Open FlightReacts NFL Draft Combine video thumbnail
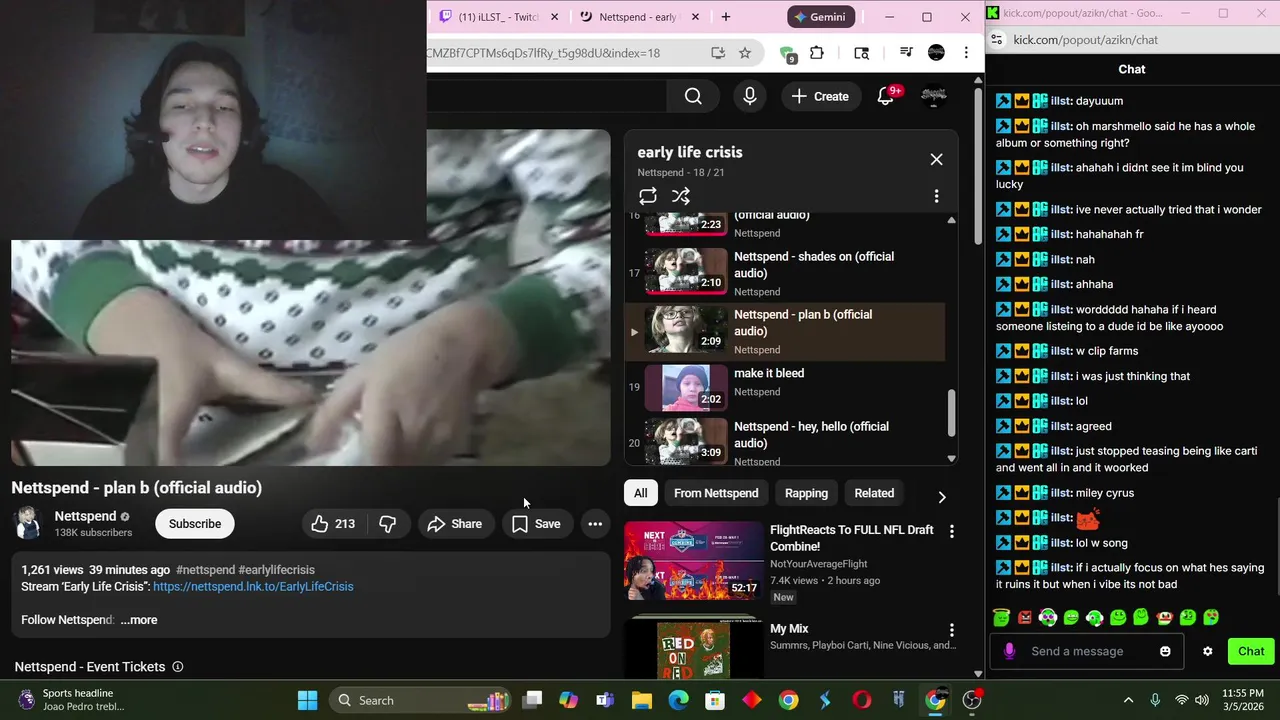1280x720 pixels. click(694, 560)
